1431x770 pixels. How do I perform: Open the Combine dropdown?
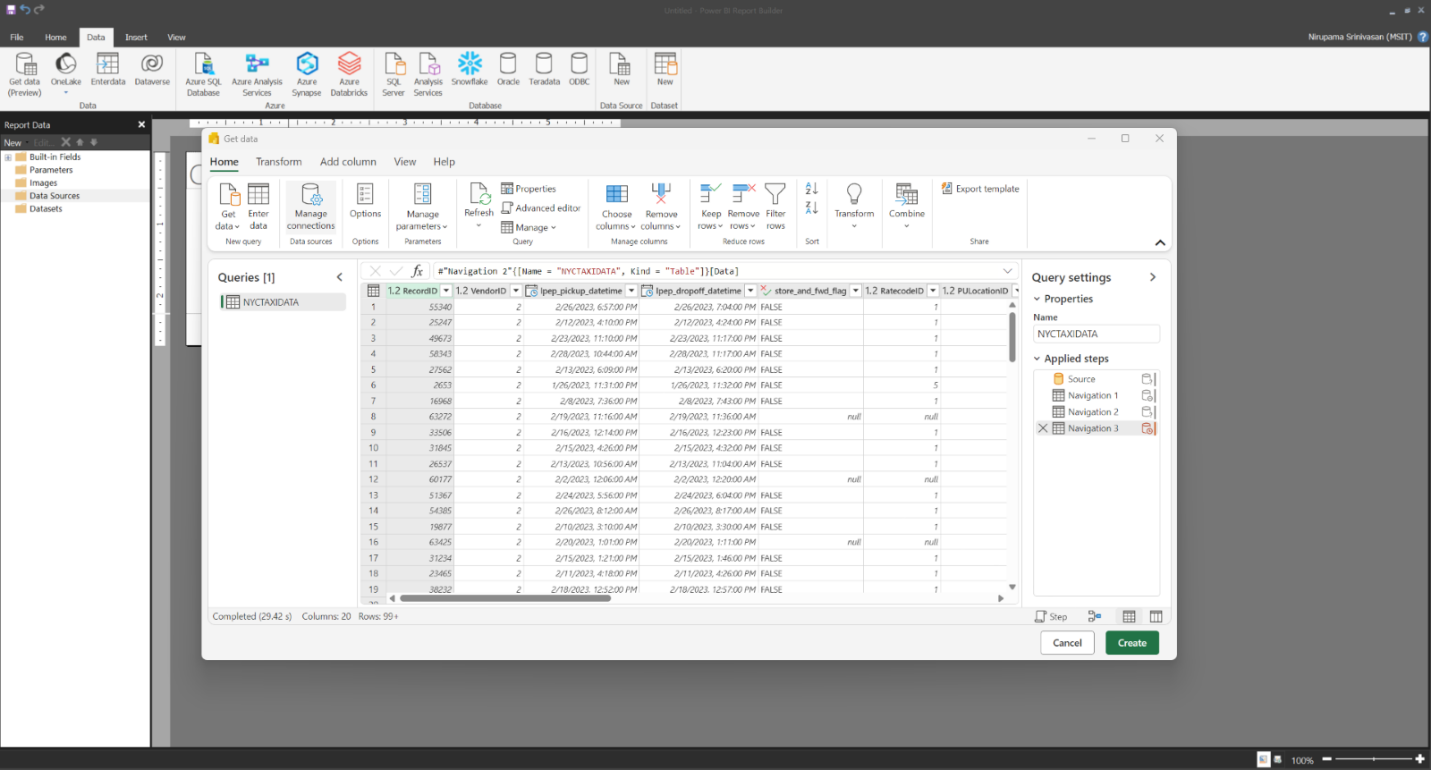906,207
